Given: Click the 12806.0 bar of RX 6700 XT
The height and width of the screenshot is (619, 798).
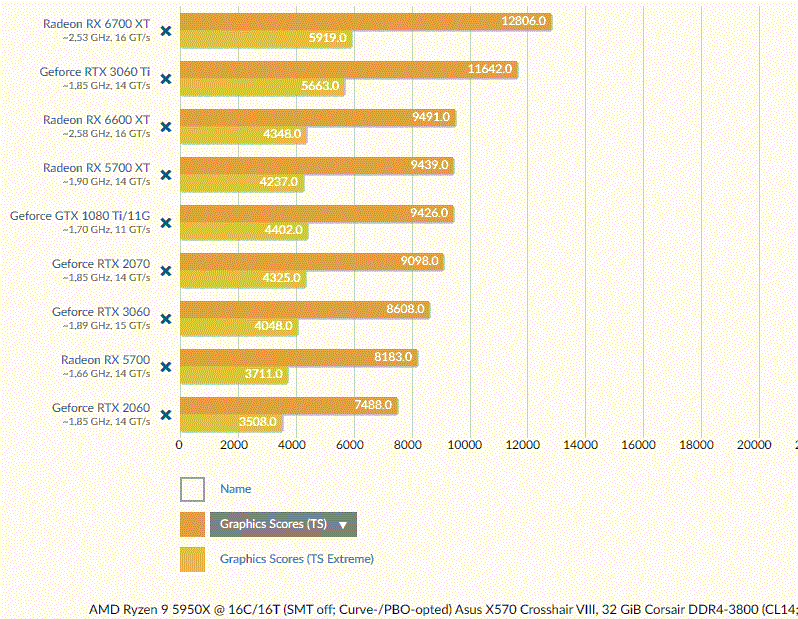Looking at the screenshot, I should coord(366,21).
